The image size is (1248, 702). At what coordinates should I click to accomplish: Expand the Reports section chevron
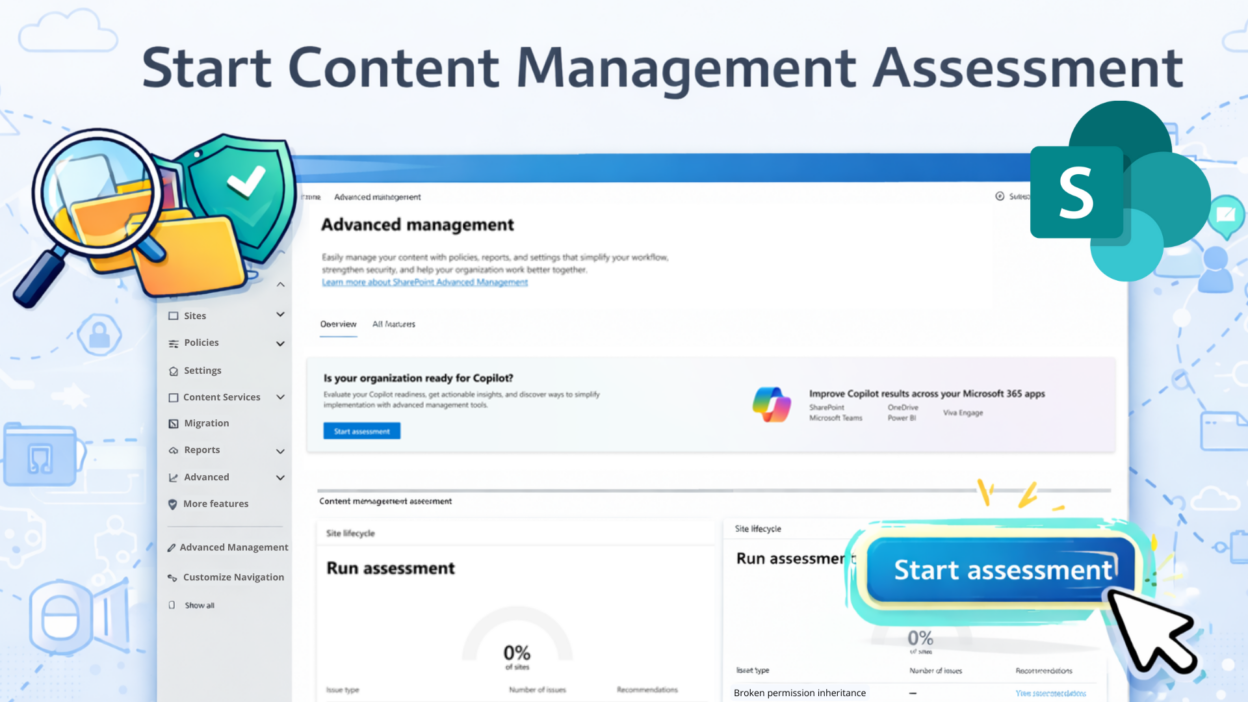tap(280, 451)
